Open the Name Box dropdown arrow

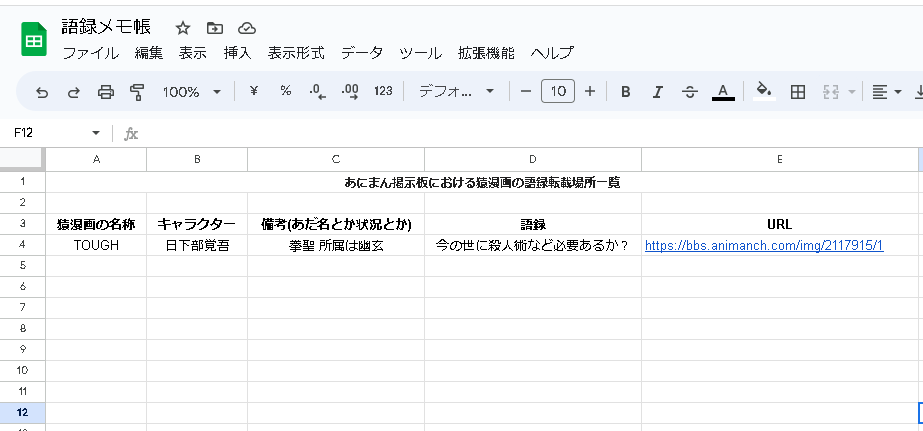click(x=96, y=133)
